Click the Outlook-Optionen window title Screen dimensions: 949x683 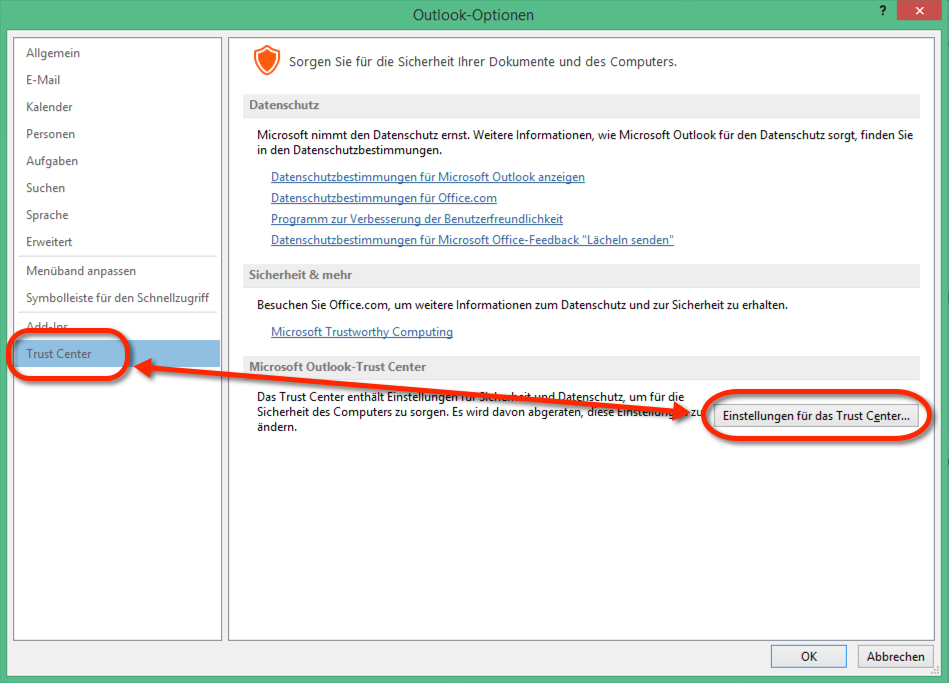point(473,15)
